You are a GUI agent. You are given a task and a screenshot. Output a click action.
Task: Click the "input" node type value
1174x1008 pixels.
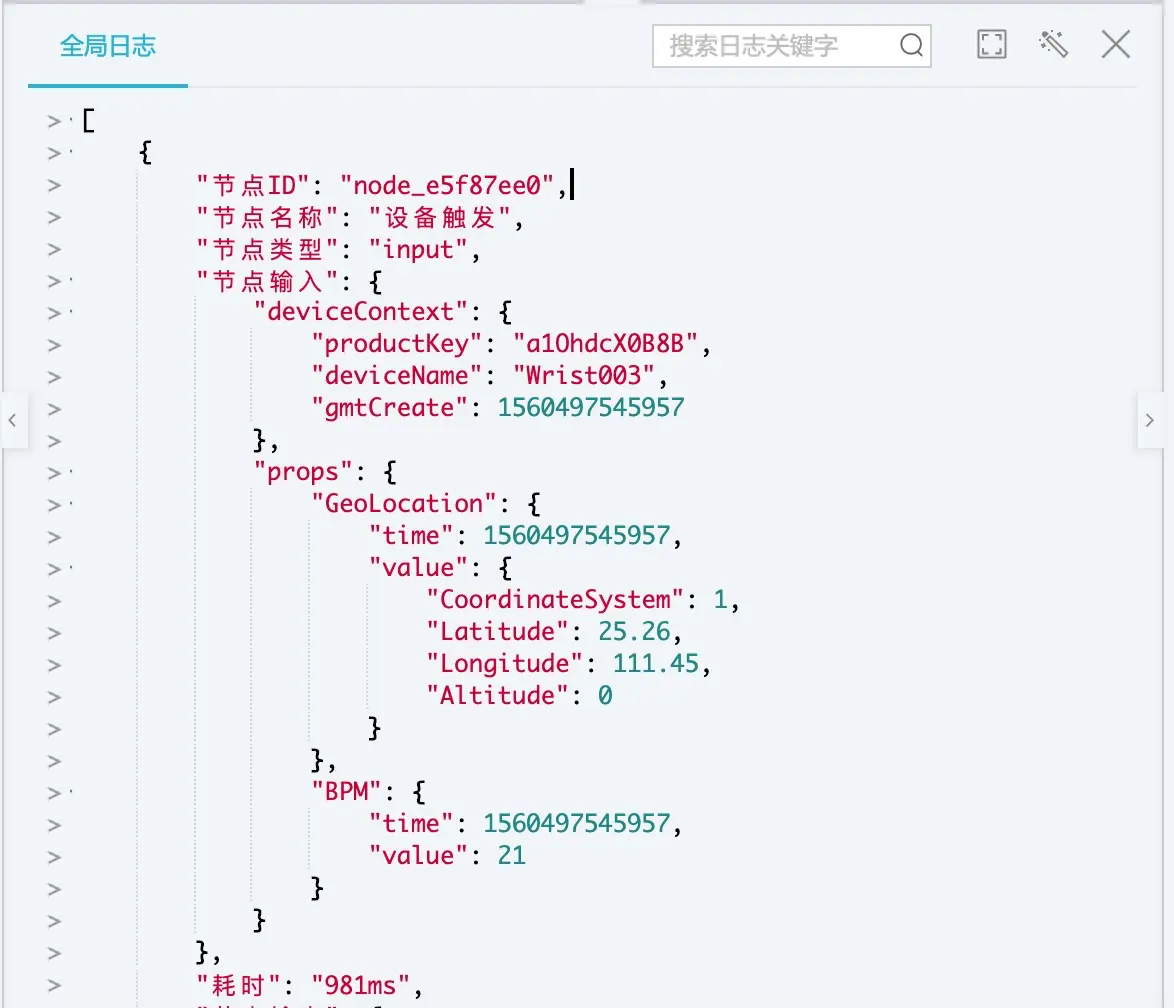(418, 249)
